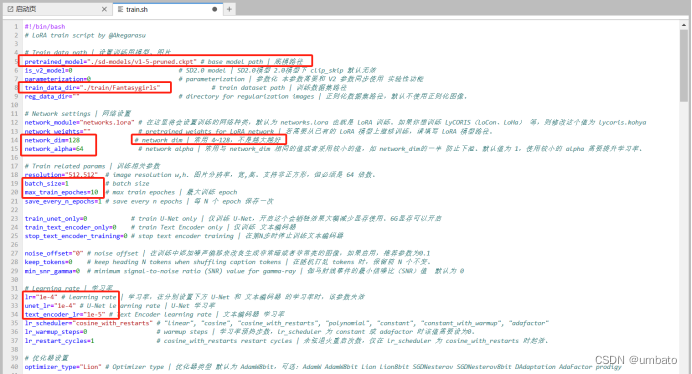Click the start page tab icon
692x374 pixels.
click(10, 9)
